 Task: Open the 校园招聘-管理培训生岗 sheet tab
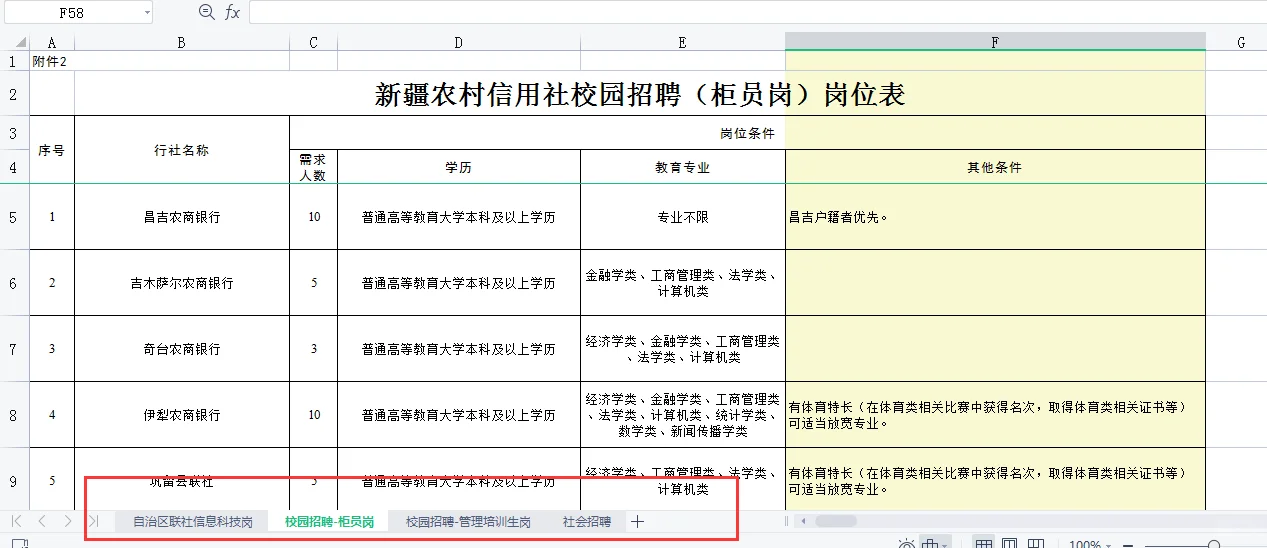pos(468,521)
